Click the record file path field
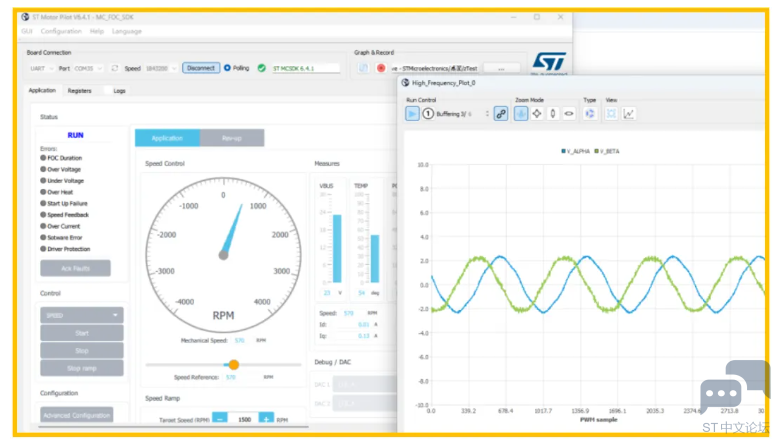Image resolution: width=779 pixels, height=443 pixels. (x=434, y=68)
